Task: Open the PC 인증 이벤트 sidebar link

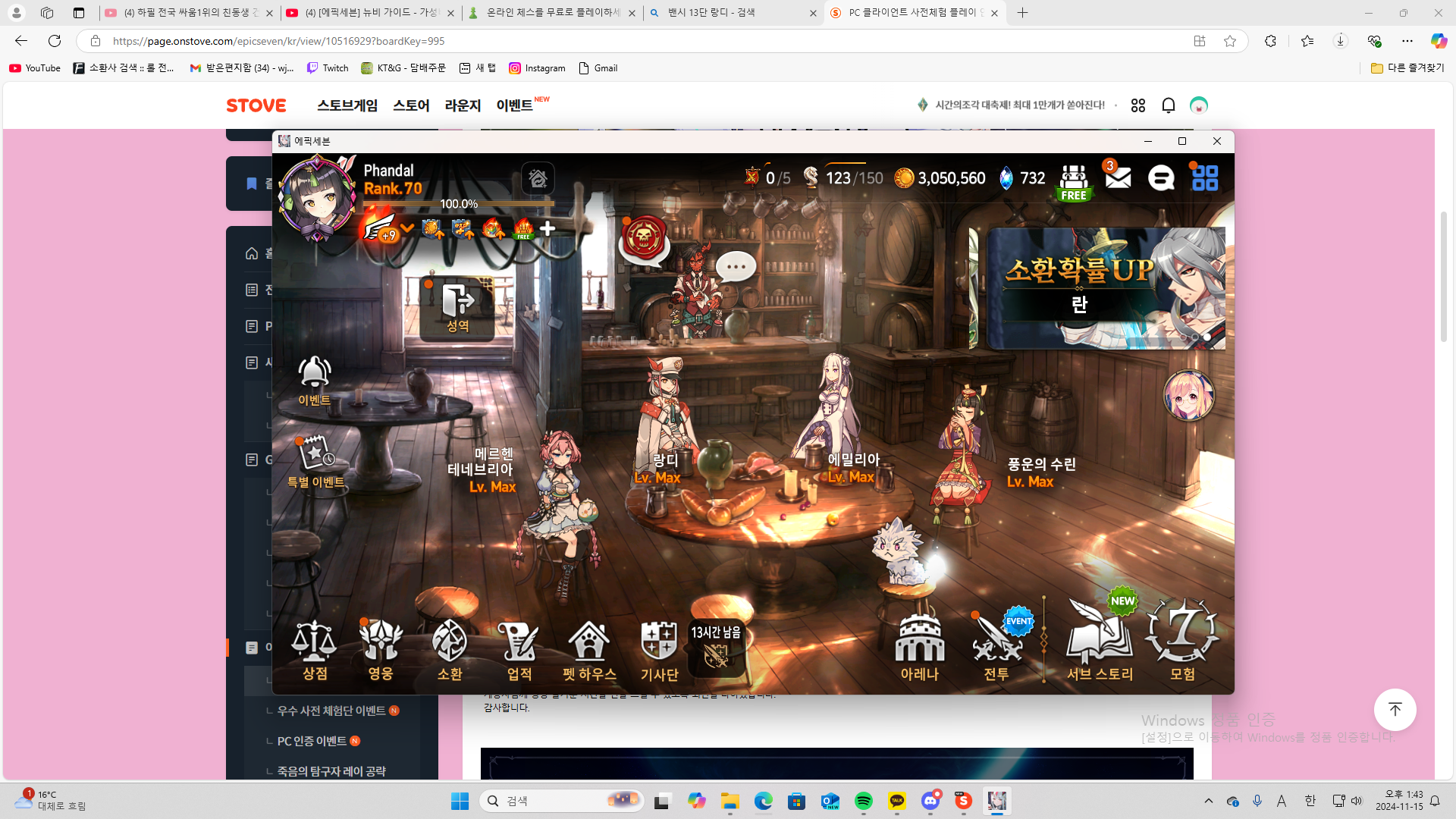Action: (x=312, y=741)
